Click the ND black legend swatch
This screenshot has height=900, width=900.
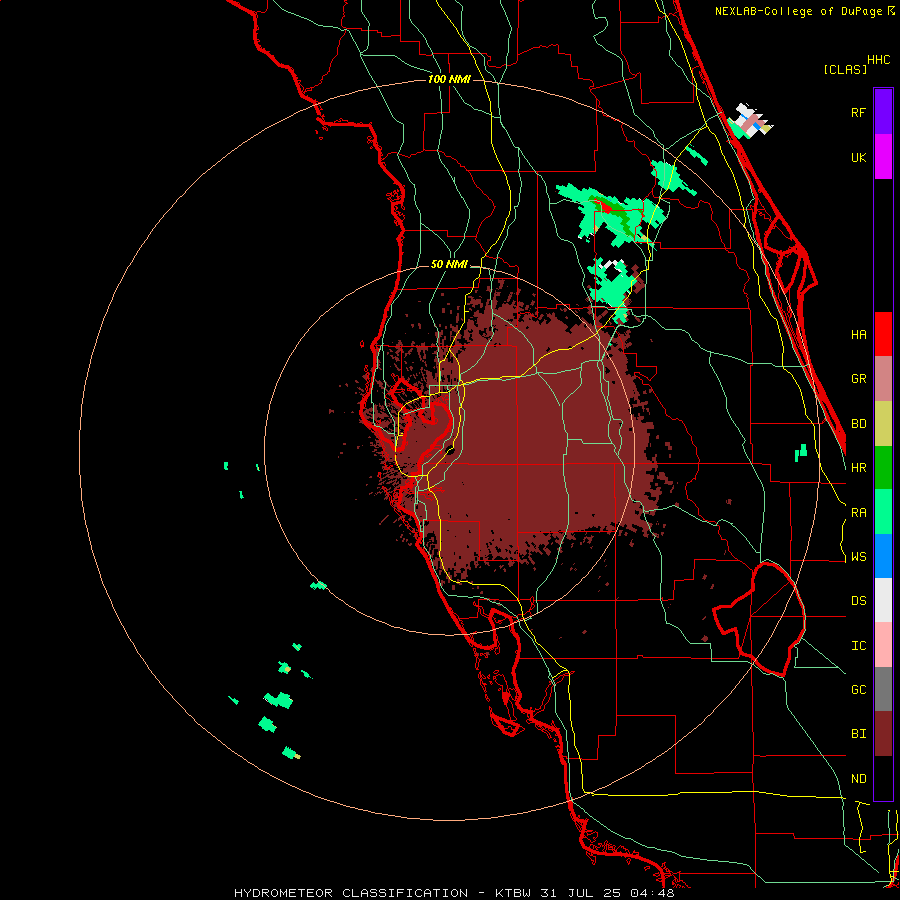(883, 778)
